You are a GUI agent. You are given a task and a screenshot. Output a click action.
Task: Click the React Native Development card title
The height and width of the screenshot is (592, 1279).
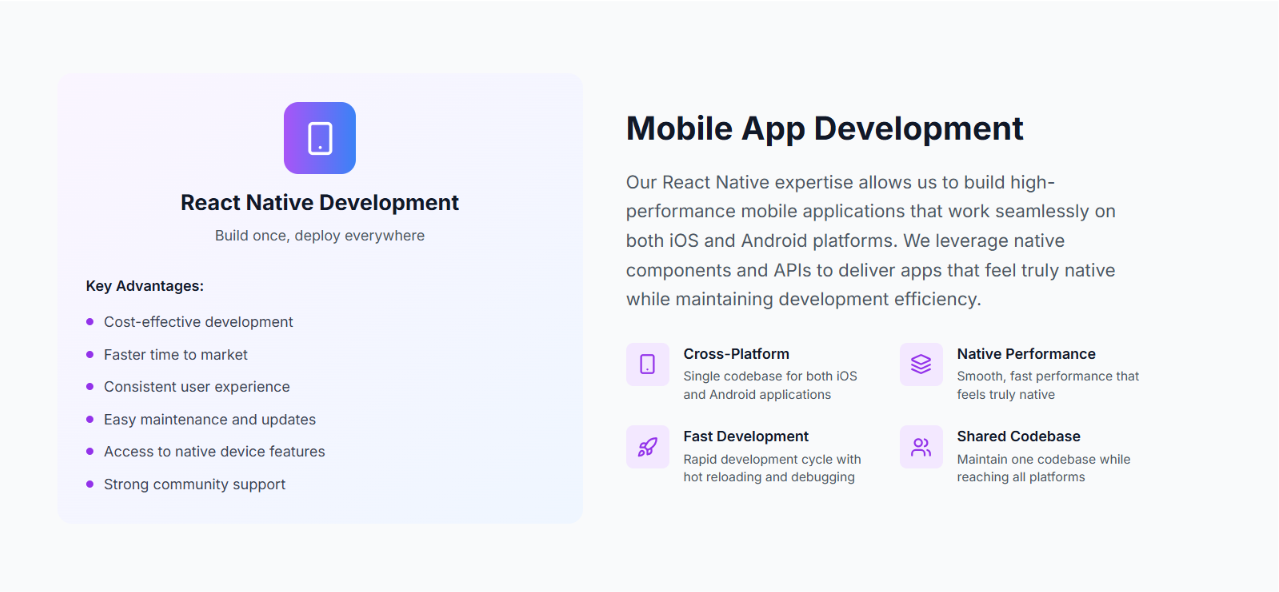320,202
